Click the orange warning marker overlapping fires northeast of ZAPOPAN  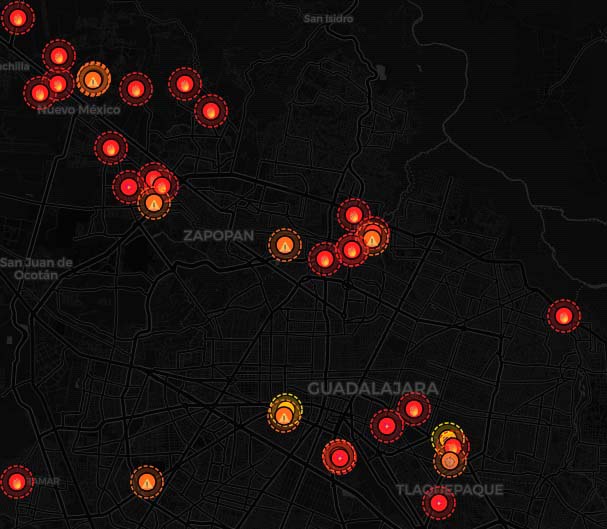click(372, 238)
